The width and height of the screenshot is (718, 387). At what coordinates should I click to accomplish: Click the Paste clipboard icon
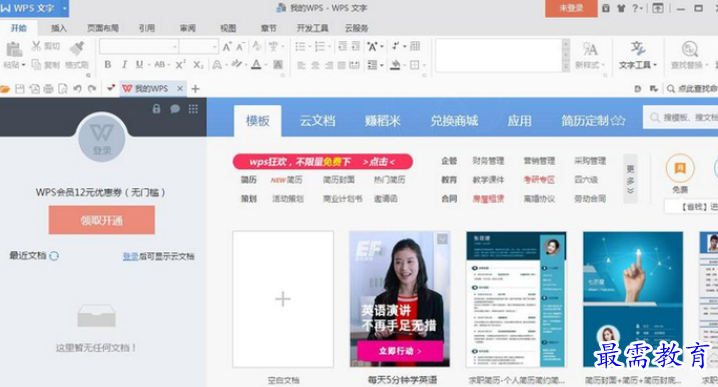(x=14, y=49)
